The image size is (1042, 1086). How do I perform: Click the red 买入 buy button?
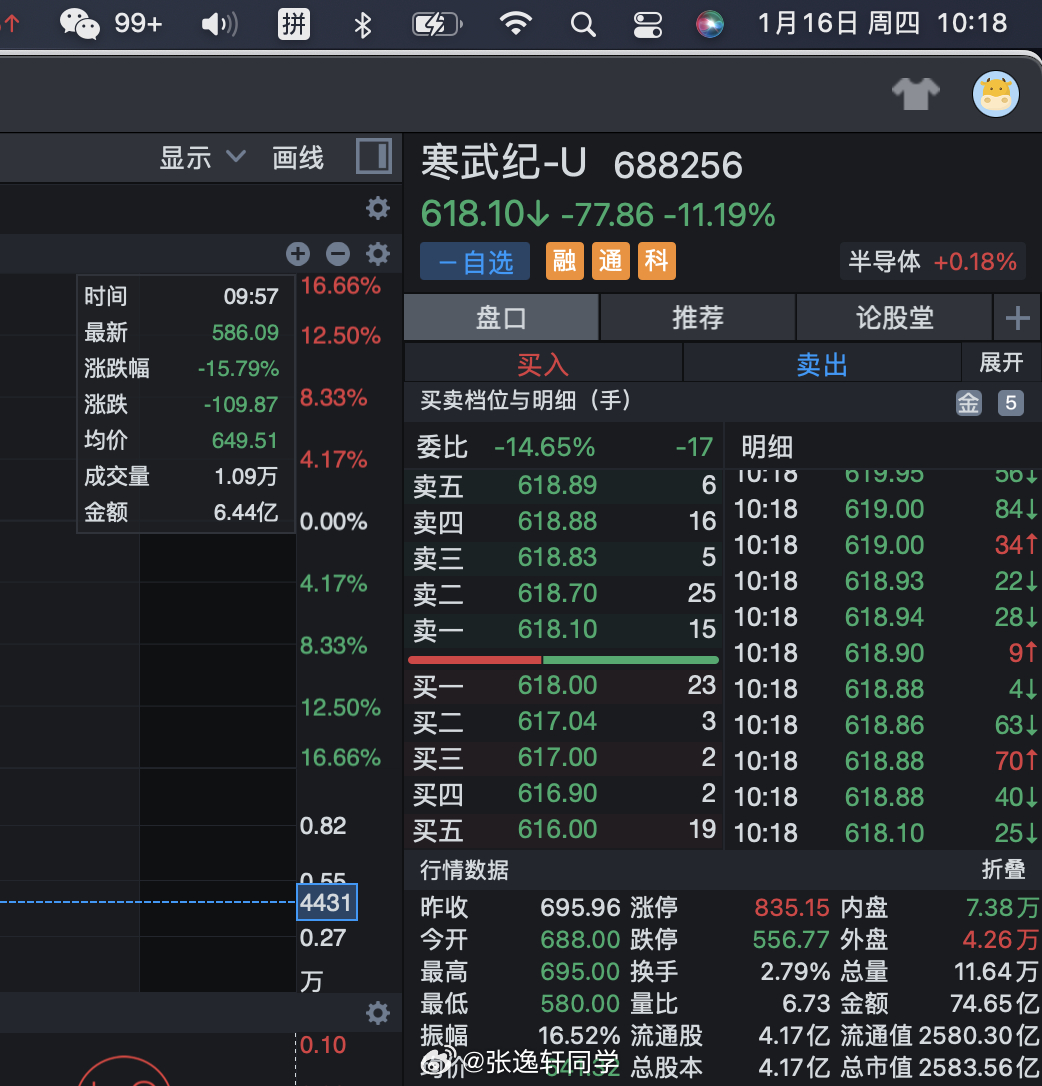point(543,364)
